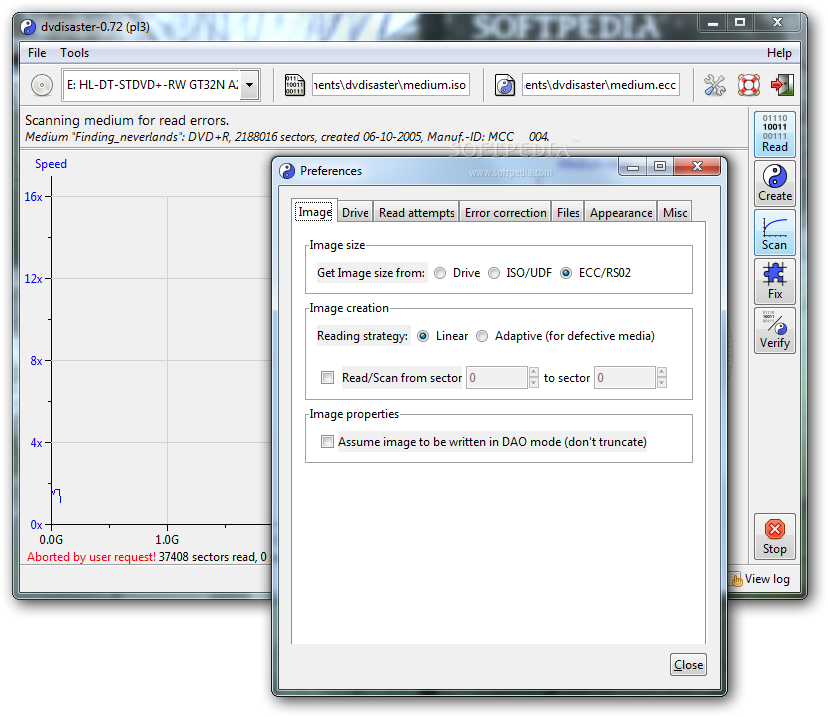Select Drive as image size source
Viewport: 828px width, 717px height.
440,273
